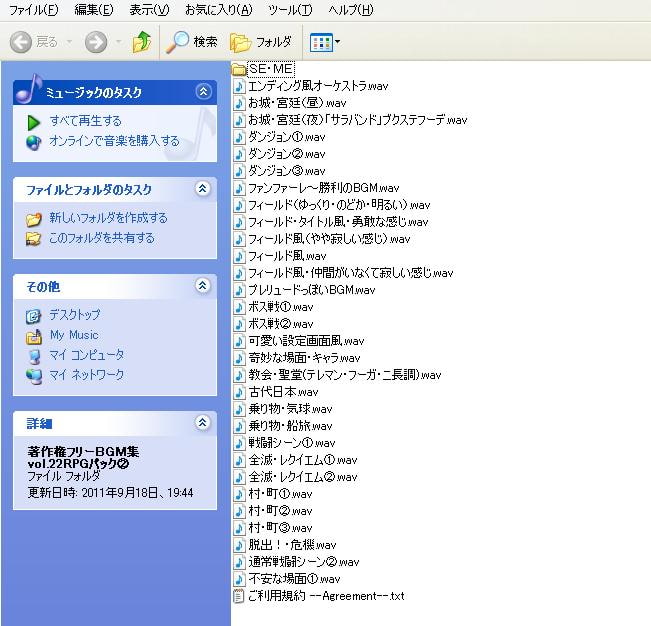
Task: Select audio icon of フィールド風.wav
Action: [239, 257]
